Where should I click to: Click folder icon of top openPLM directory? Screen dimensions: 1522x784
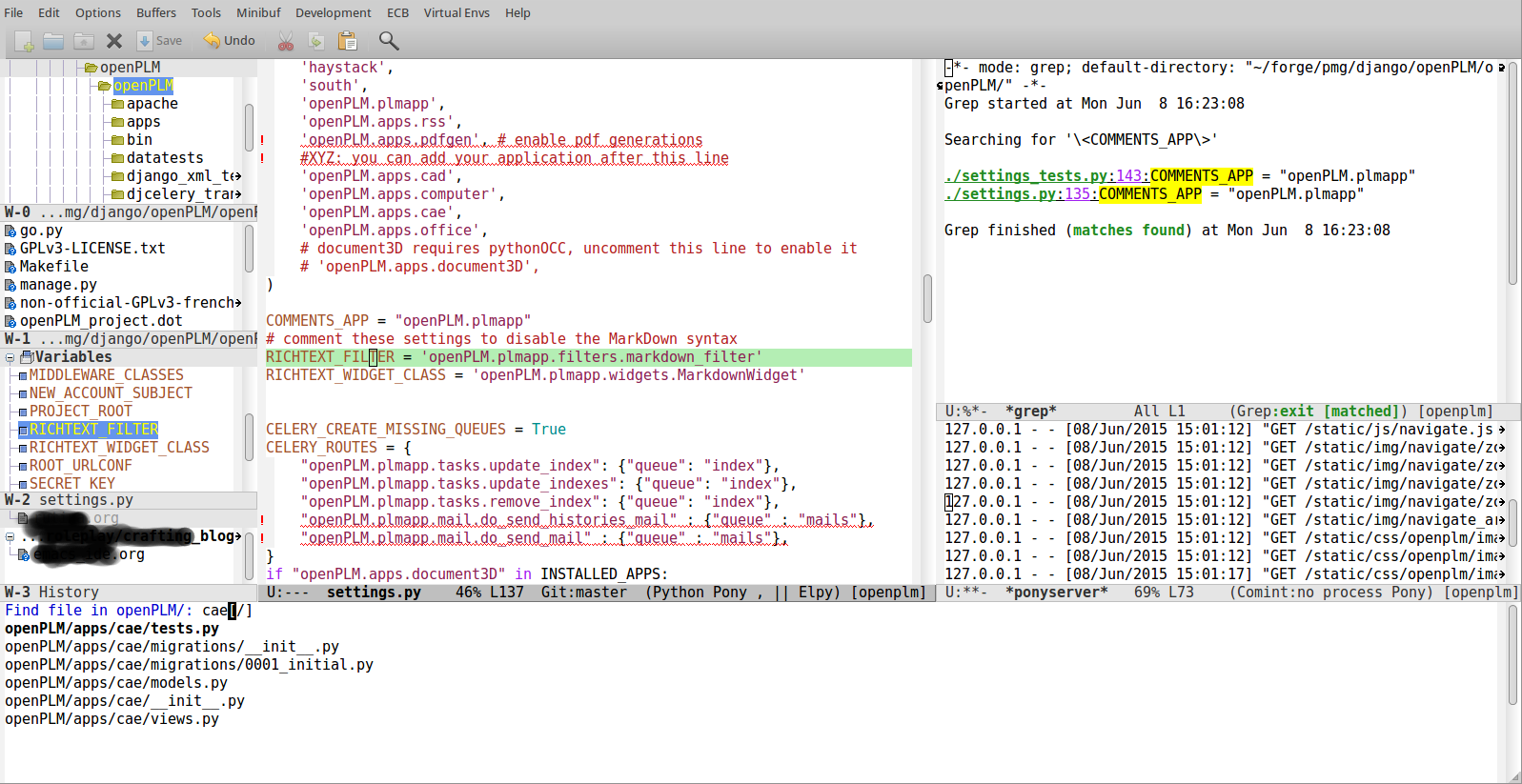91,68
